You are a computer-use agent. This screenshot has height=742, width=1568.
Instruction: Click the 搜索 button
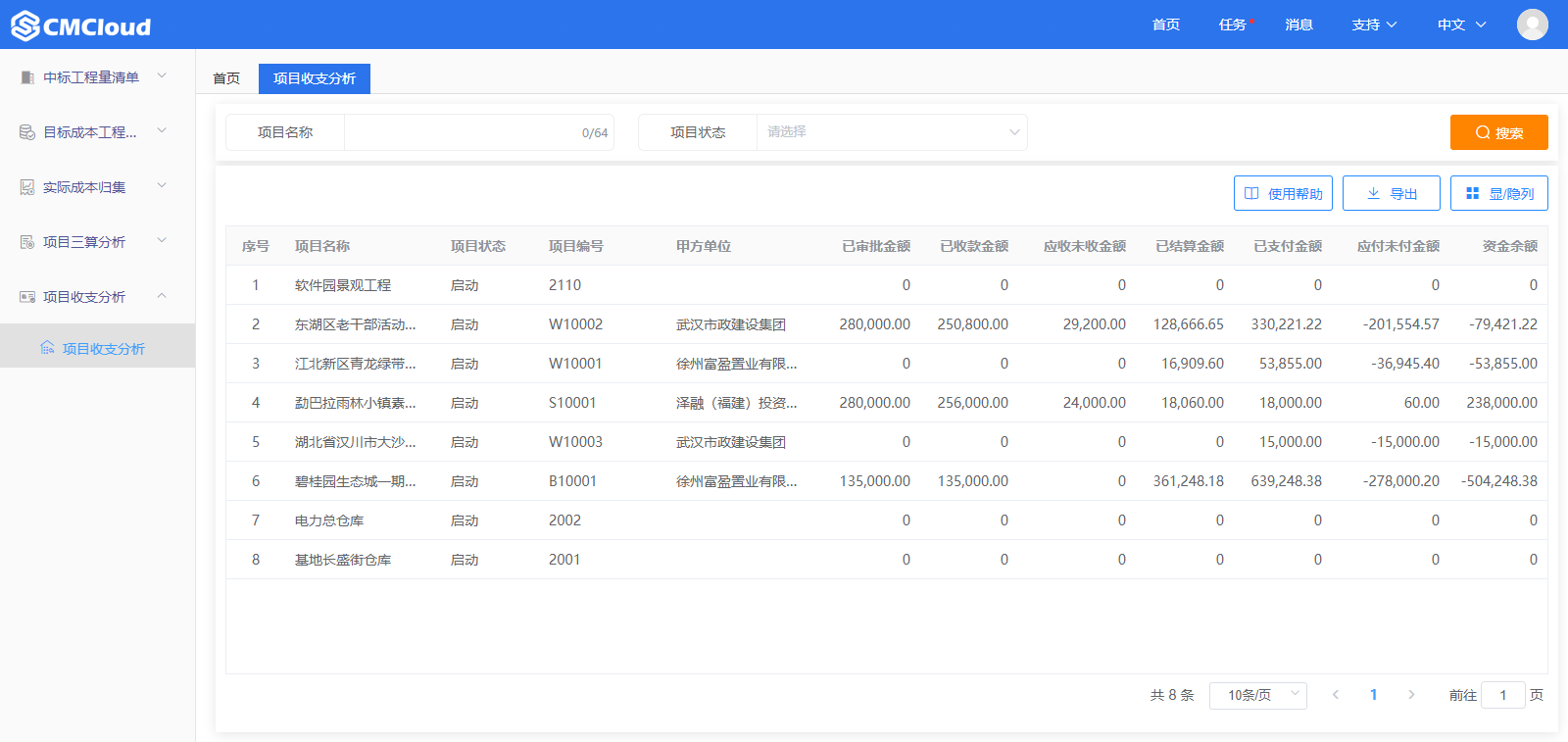tap(1499, 132)
